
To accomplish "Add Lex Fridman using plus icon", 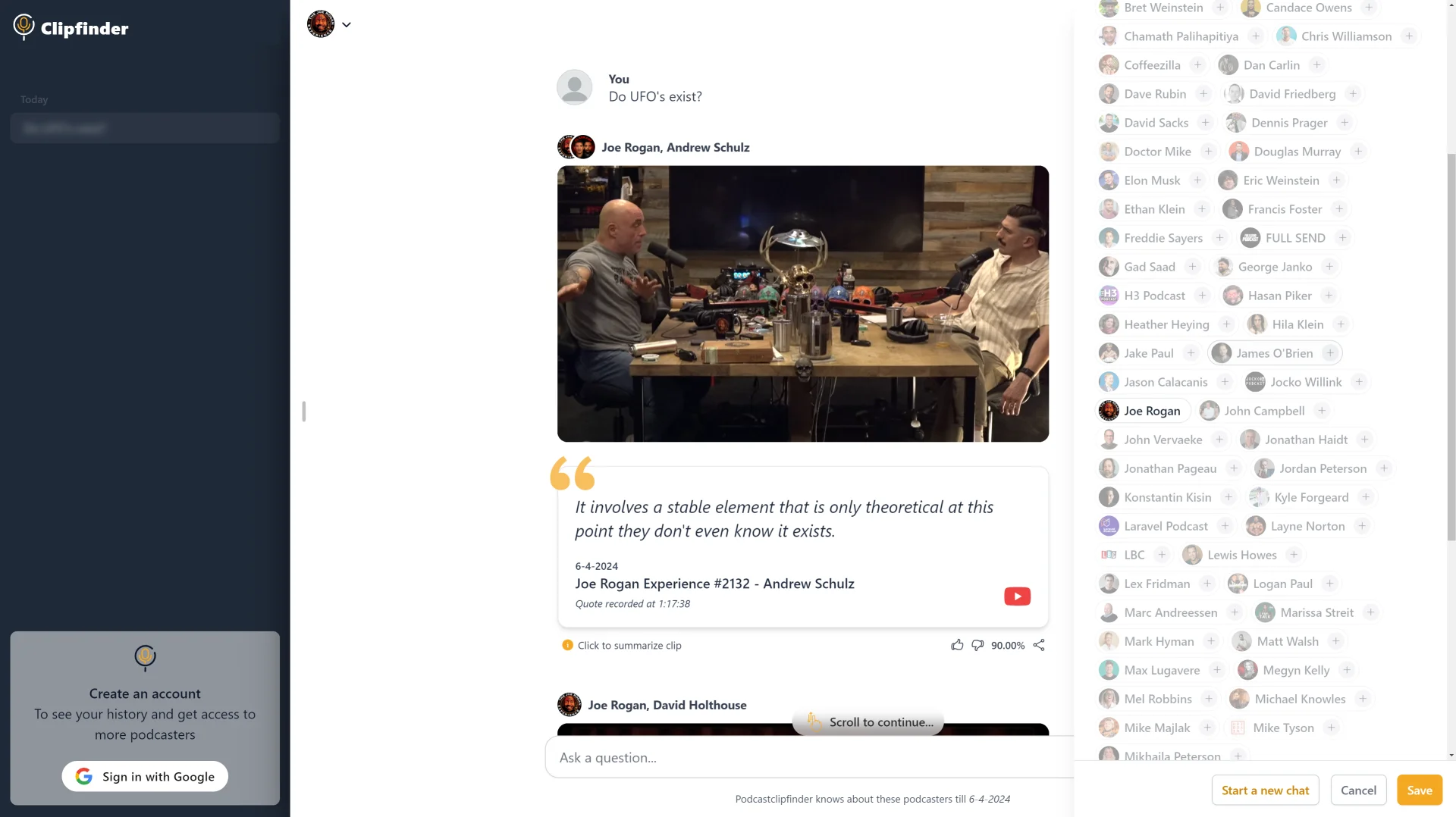I will click(x=1207, y=584).
